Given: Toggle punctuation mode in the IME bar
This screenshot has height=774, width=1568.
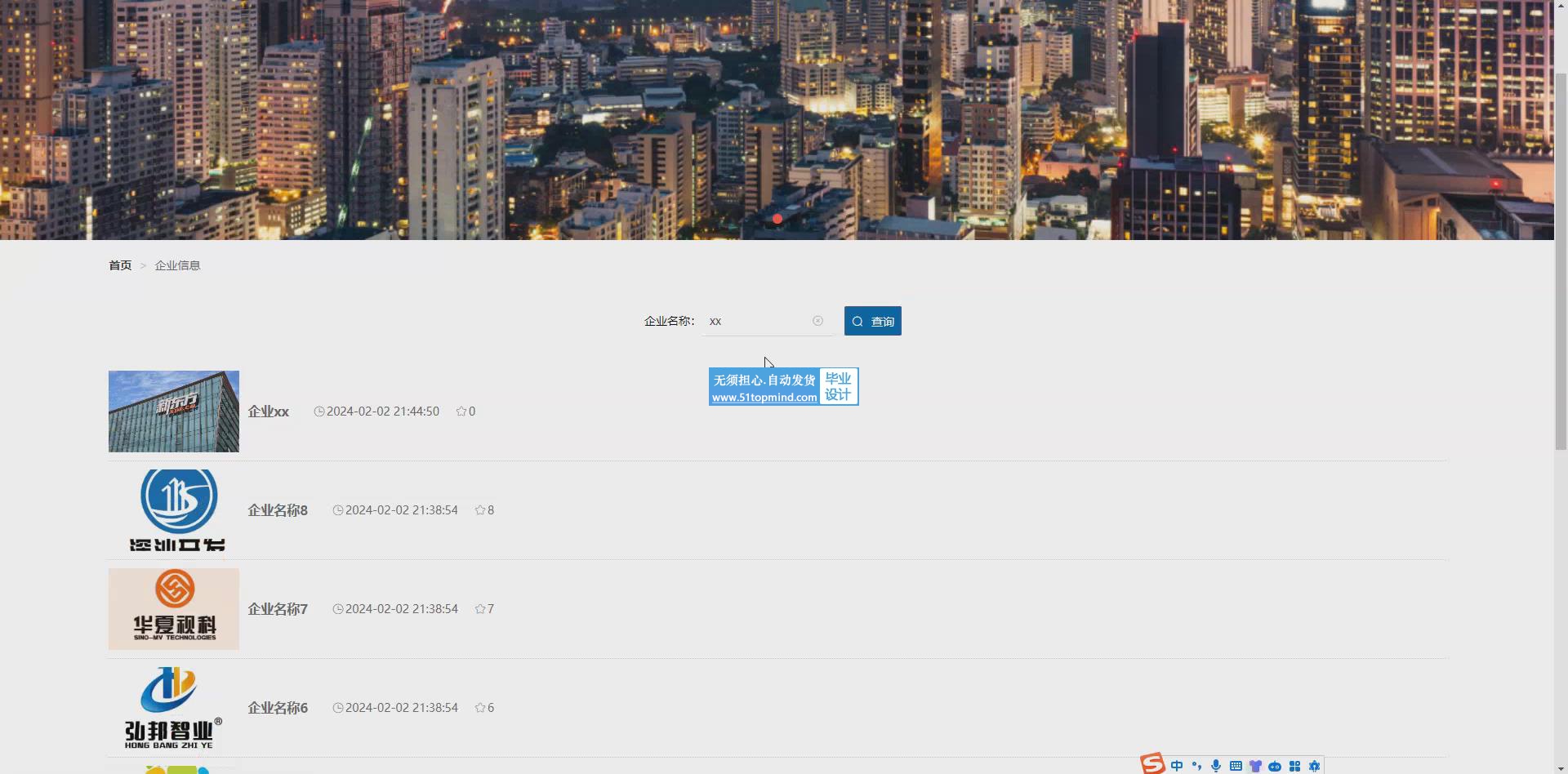Looking at the screenshot, I should tap(1196, 766).
